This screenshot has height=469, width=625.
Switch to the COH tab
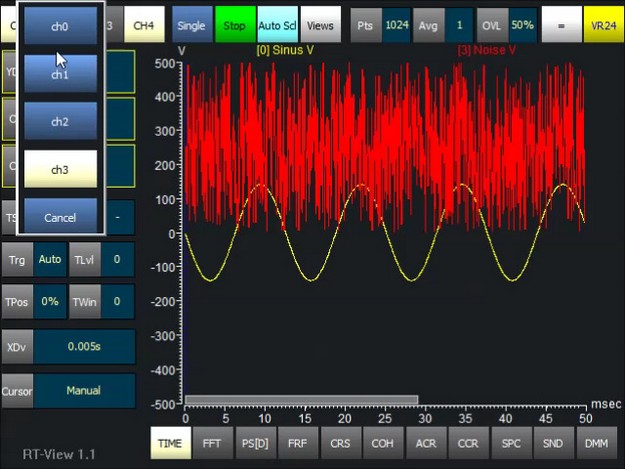coord(382,441)
